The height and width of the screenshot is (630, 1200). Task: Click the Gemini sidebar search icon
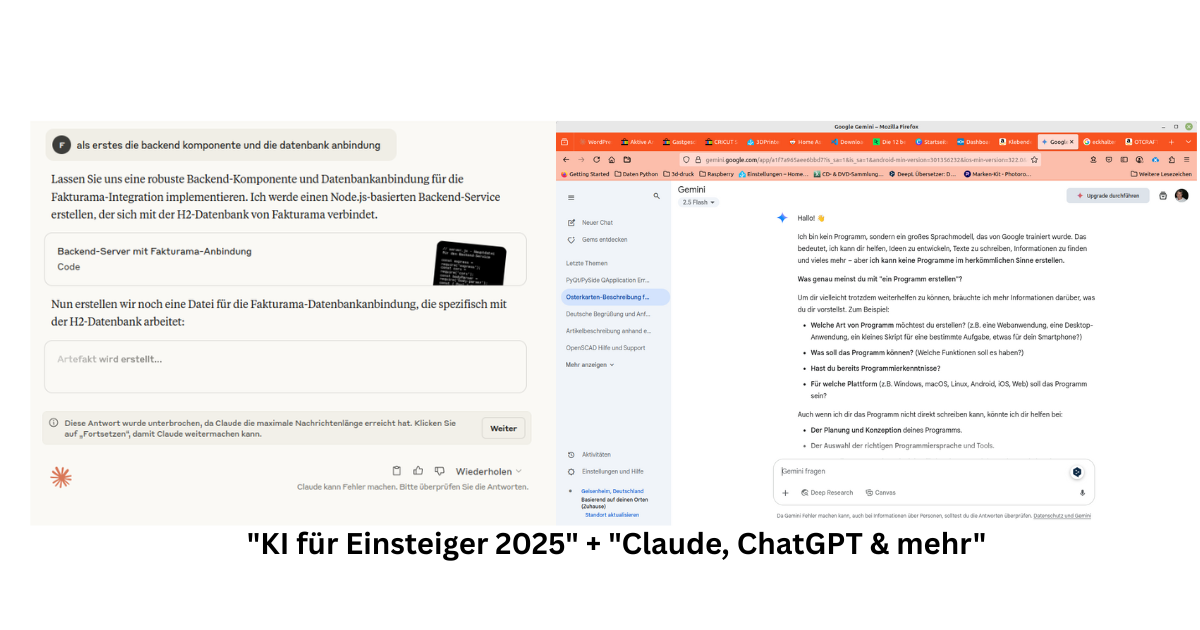656,196
